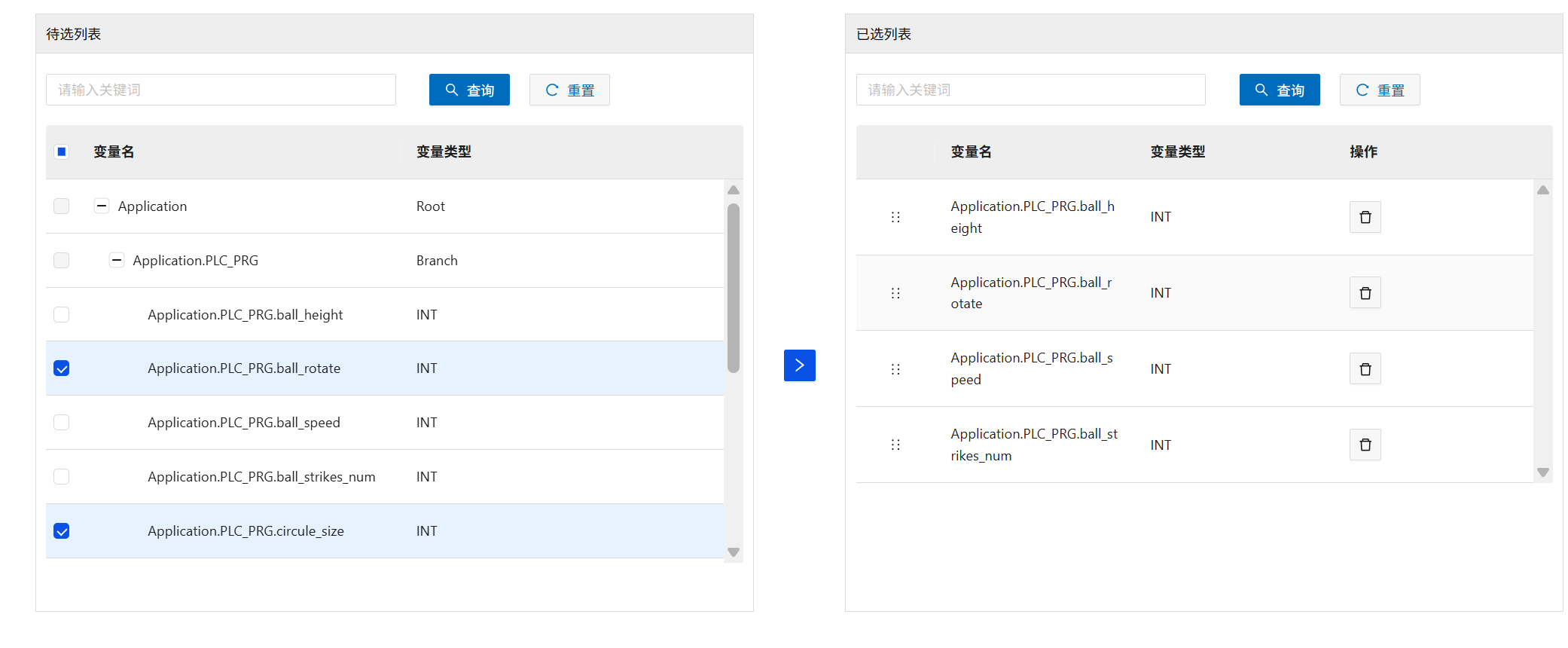Toggle the select-all header checkbox
This screenshot has width=1568, height=648.
(x=62, y=151)
